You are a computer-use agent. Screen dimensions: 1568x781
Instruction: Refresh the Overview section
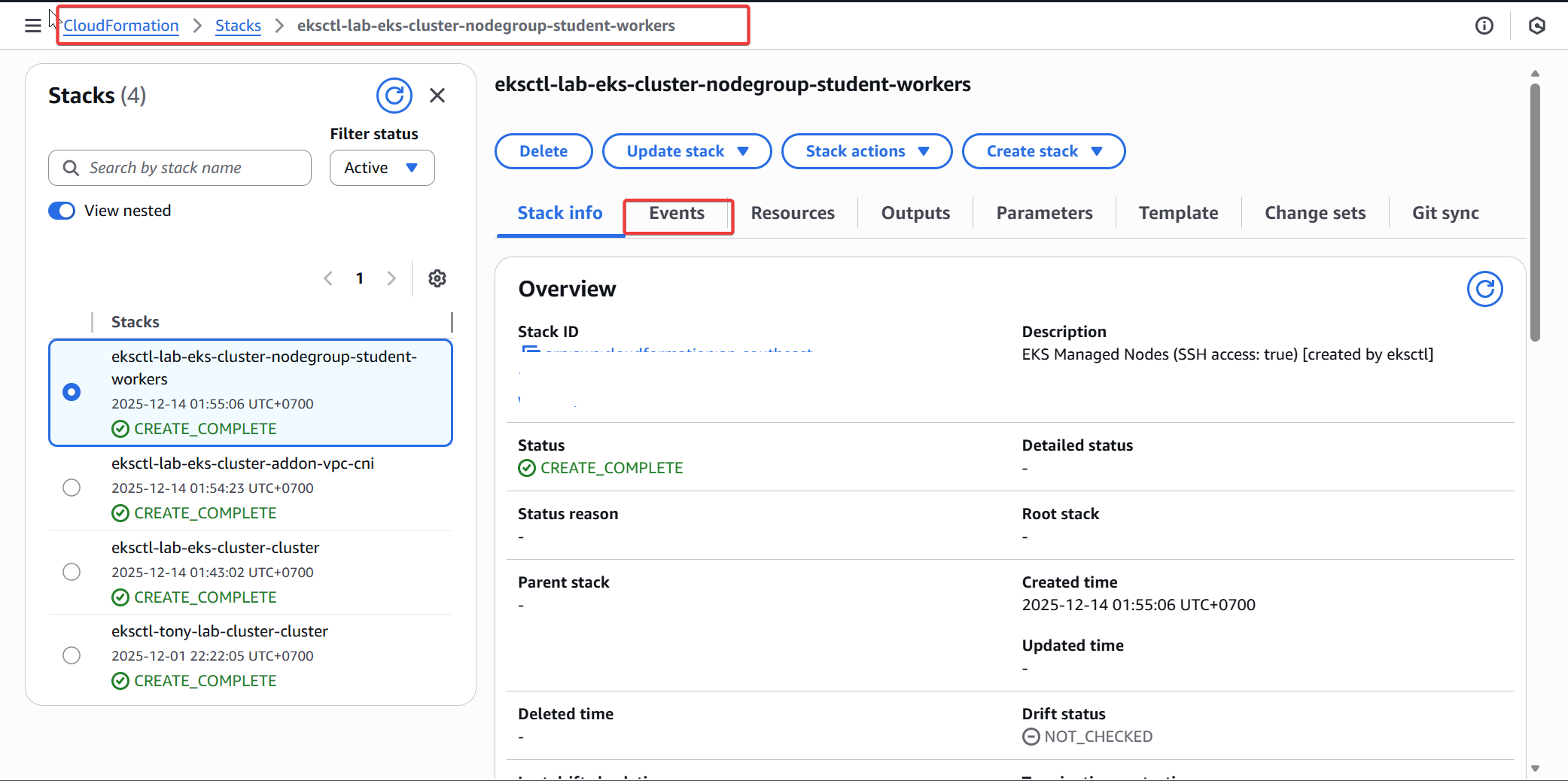1484,289
